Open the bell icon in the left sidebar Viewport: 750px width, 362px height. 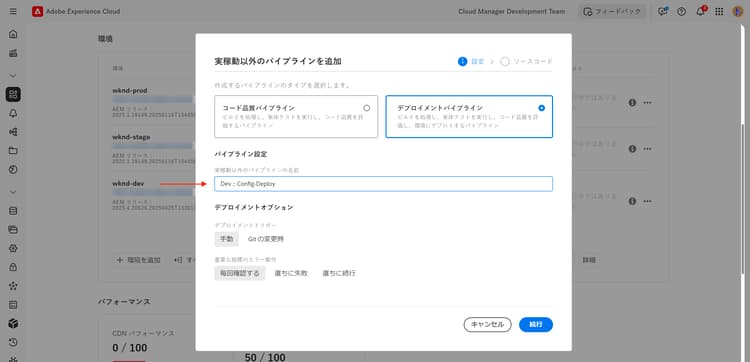point(13,113)
